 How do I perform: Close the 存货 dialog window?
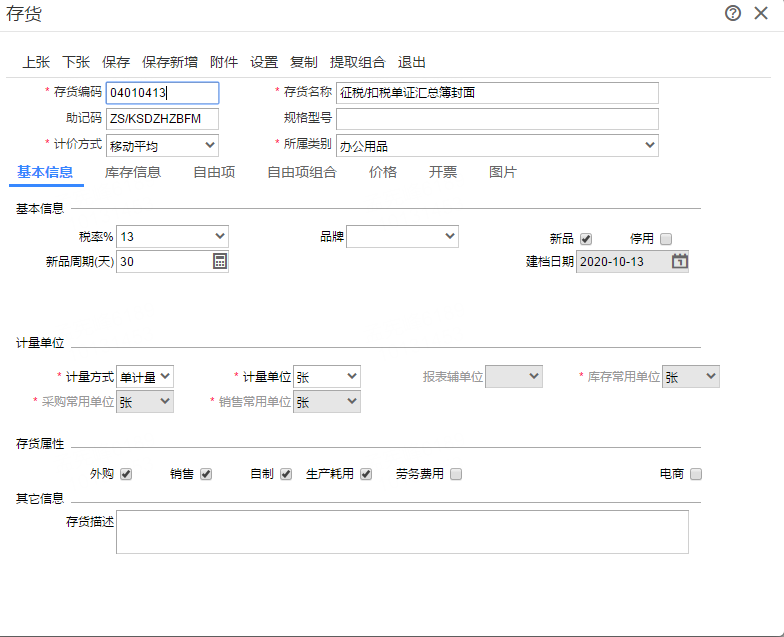pyautogui.click(x=761, y=13)
